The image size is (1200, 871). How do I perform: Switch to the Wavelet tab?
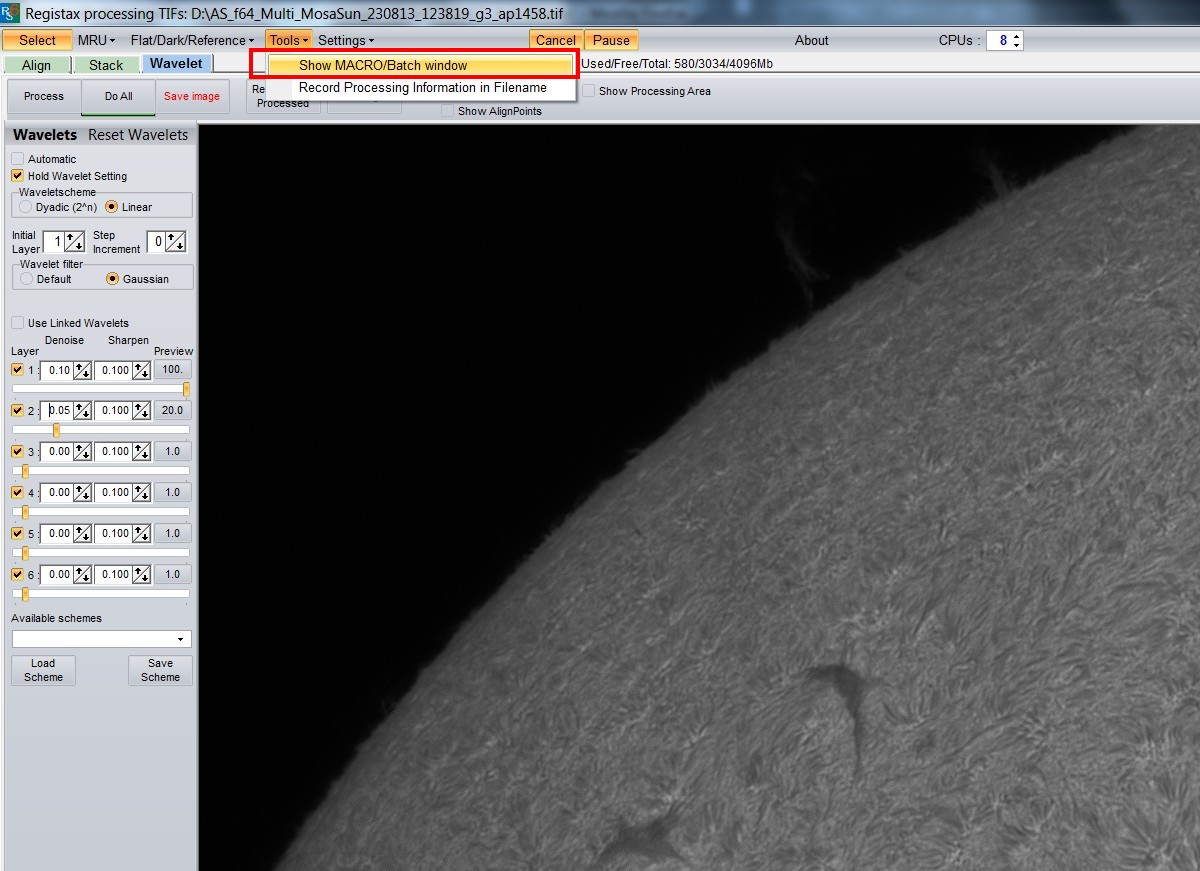[x=176, y=64]
